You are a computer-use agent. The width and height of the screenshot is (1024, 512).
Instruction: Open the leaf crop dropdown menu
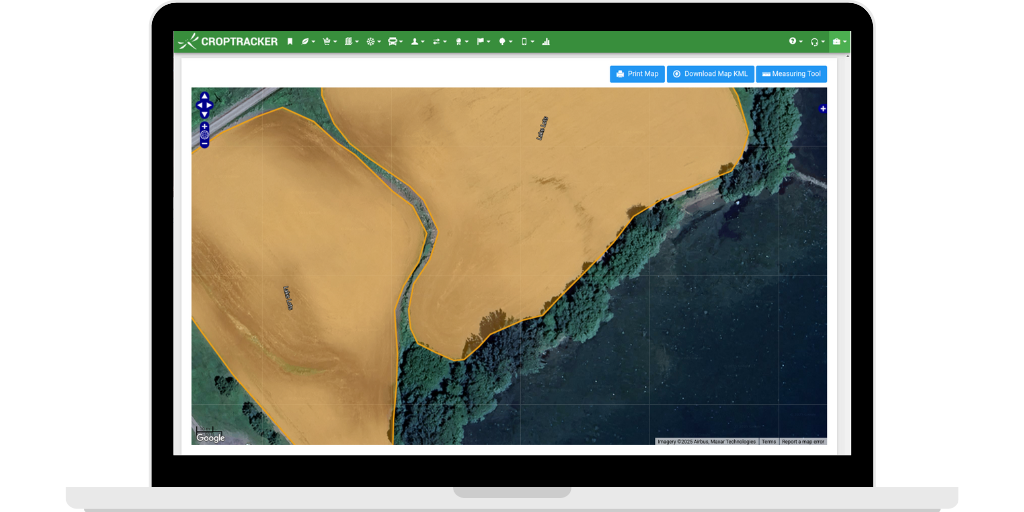[x=308, y=42]
